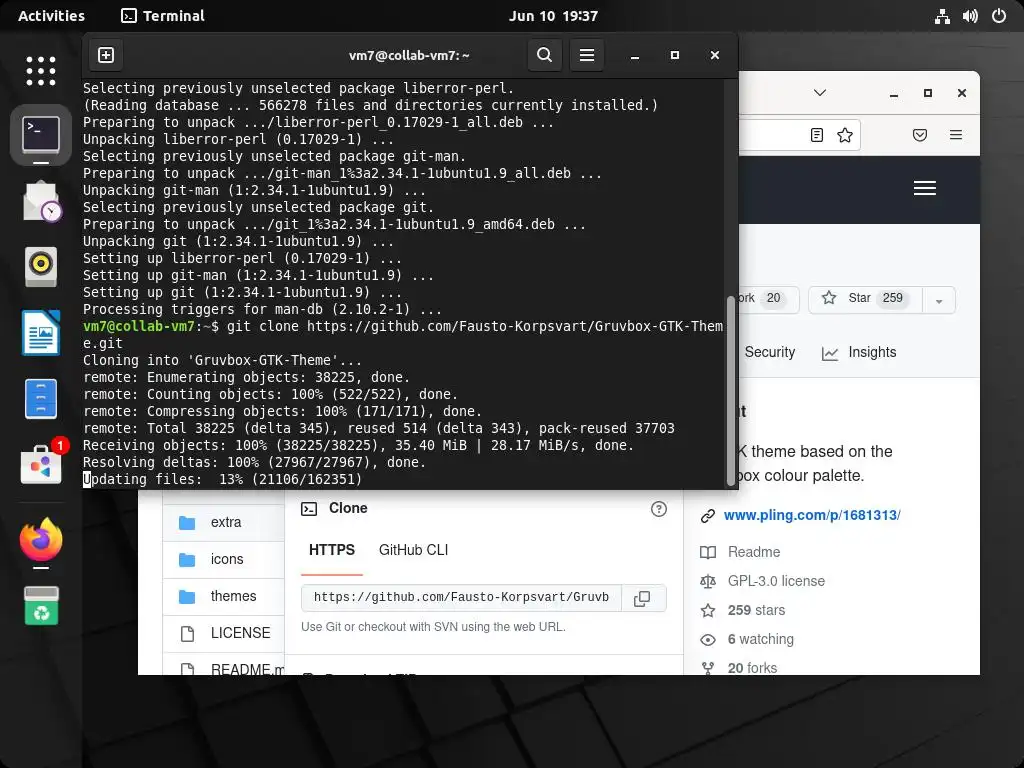Expand Firefox list all tabs chevron
The width and height of the screenshot is (1024, 768).
(820, 93)
